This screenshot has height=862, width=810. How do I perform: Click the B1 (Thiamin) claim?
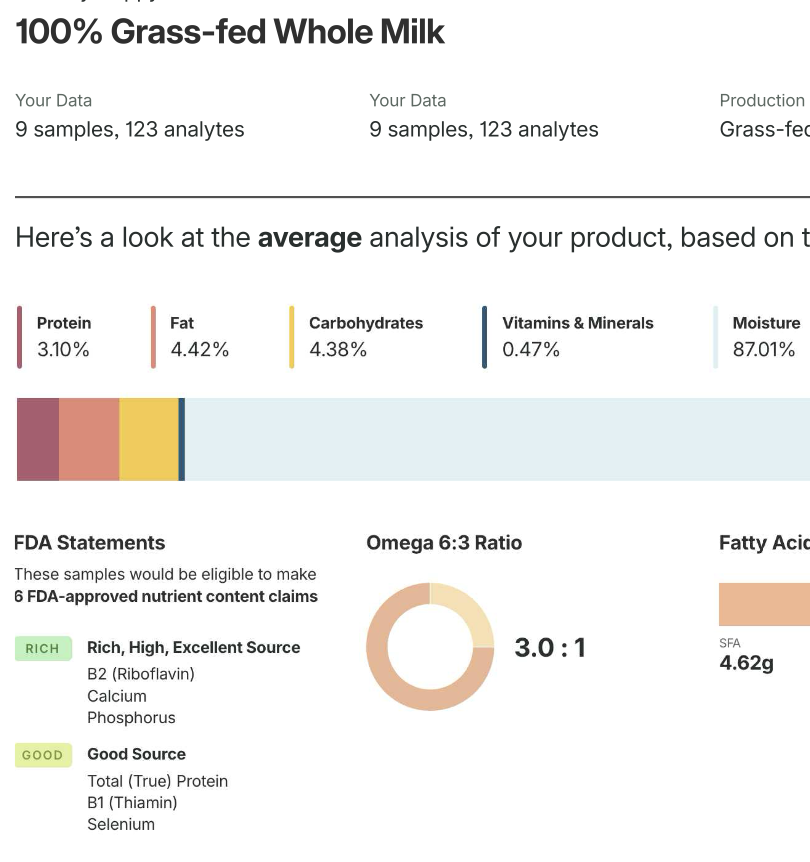point(132,802)
